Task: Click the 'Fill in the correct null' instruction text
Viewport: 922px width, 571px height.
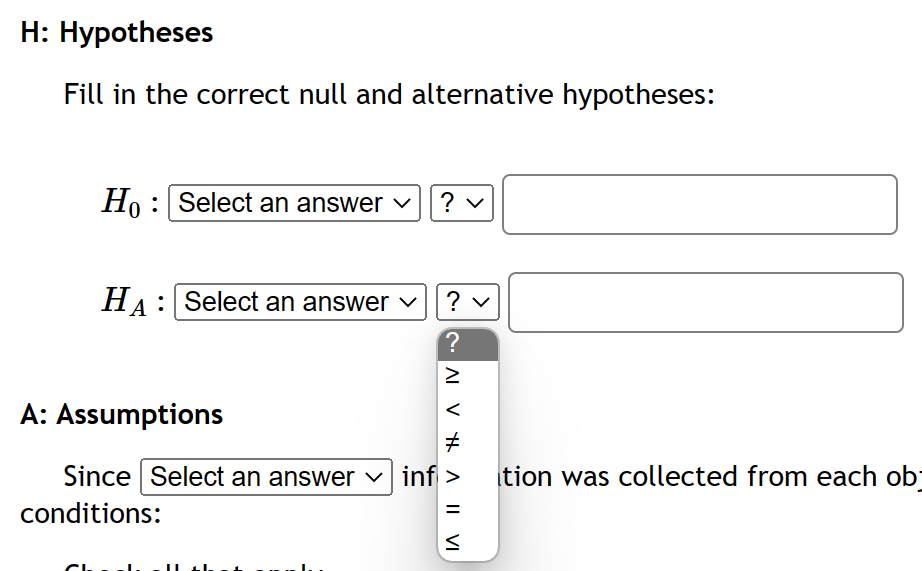Action: 389,95
